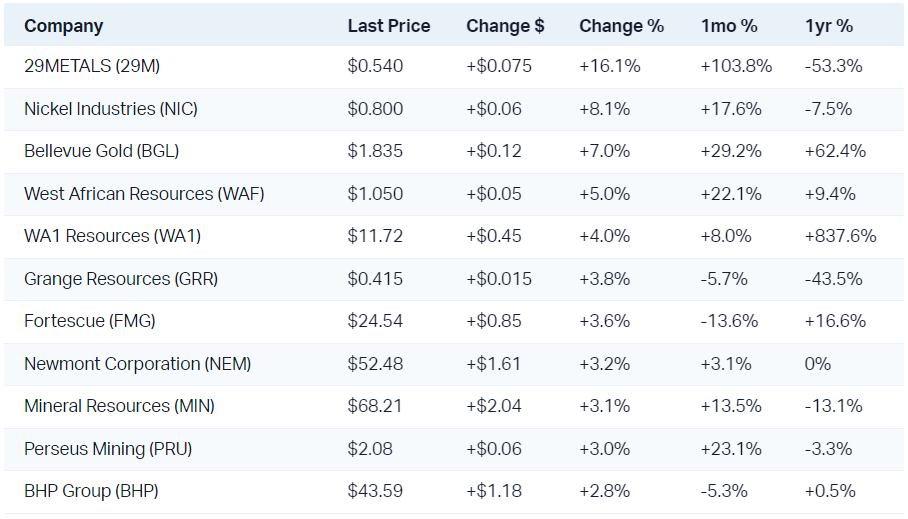Open the Perseus Mining (PRU) link
Viewport: 908px width, 519px height.
pos(107,449)
